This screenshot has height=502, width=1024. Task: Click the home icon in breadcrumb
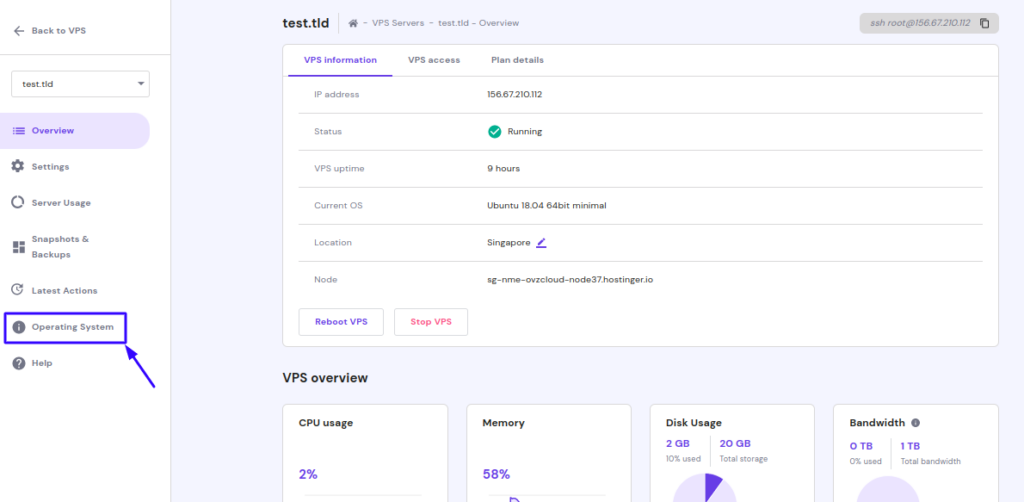(x=353, y=23)
